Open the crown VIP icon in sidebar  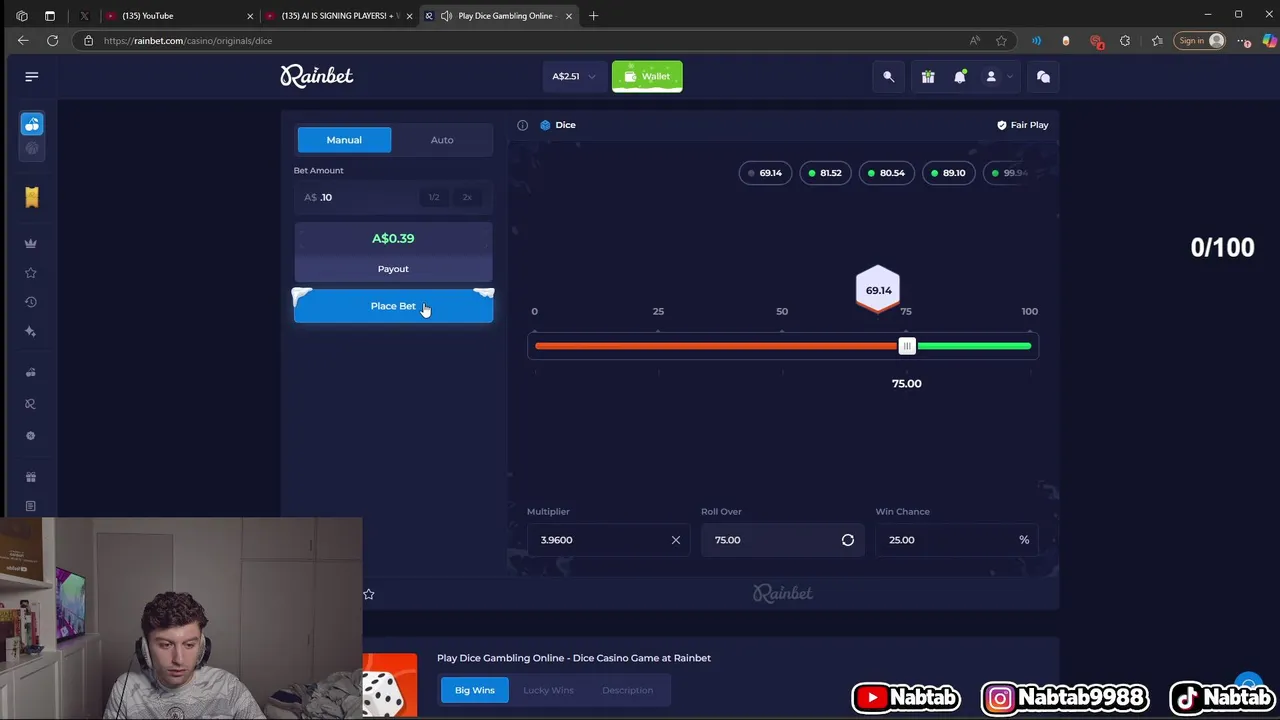[x=31, y=243]
